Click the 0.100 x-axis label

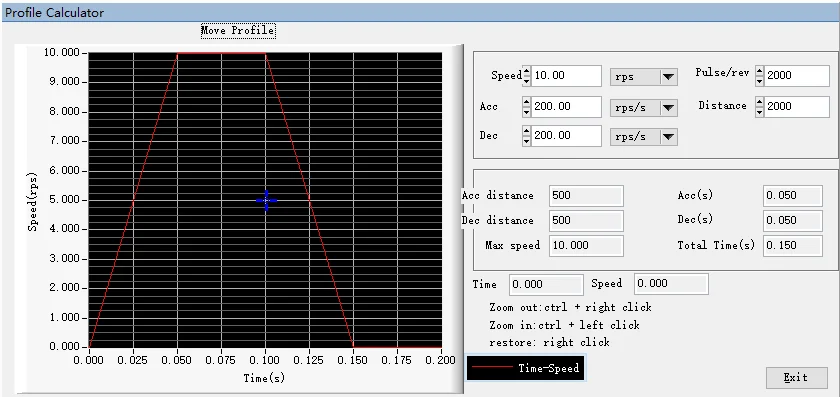click(266, 360)
